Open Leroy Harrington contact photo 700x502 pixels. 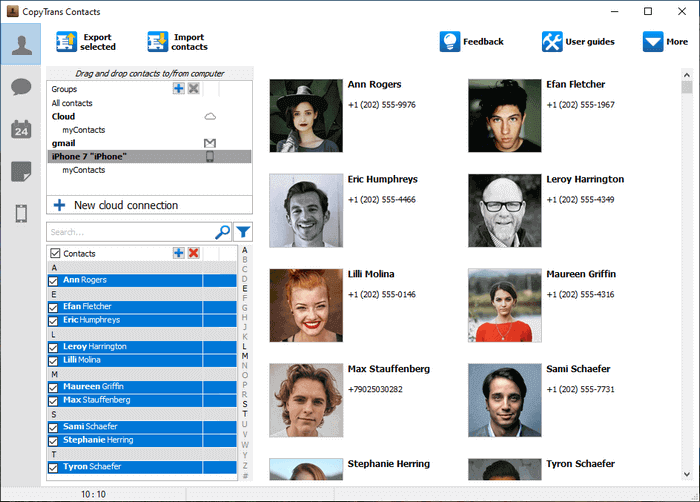[505, 210]
